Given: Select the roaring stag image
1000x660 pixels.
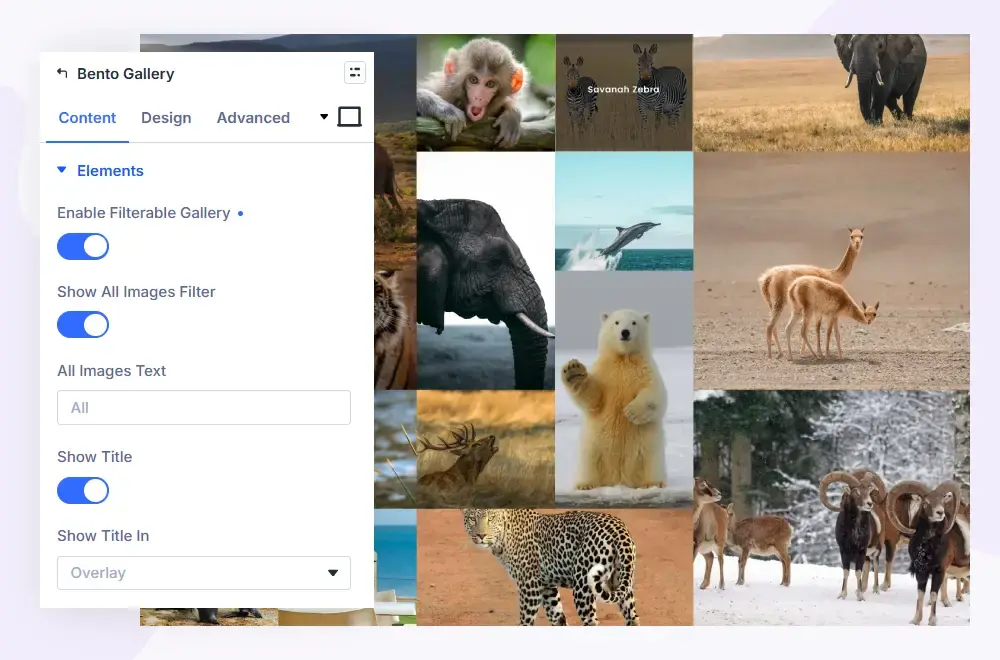Looking at the screenshot, I should pos(486,449).
